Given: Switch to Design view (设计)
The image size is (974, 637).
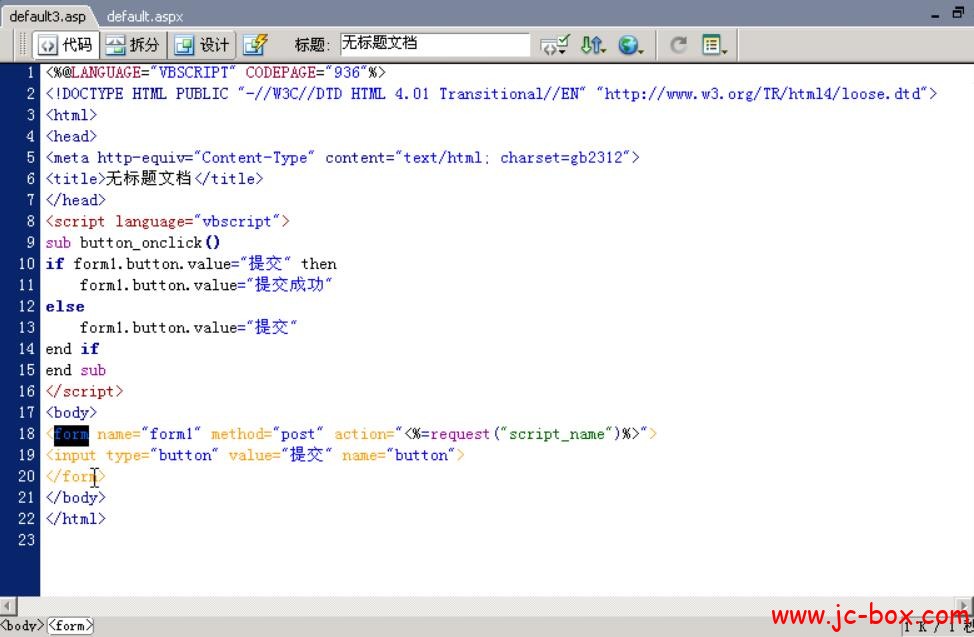Looking at the screenshot, I should [202, 45].
